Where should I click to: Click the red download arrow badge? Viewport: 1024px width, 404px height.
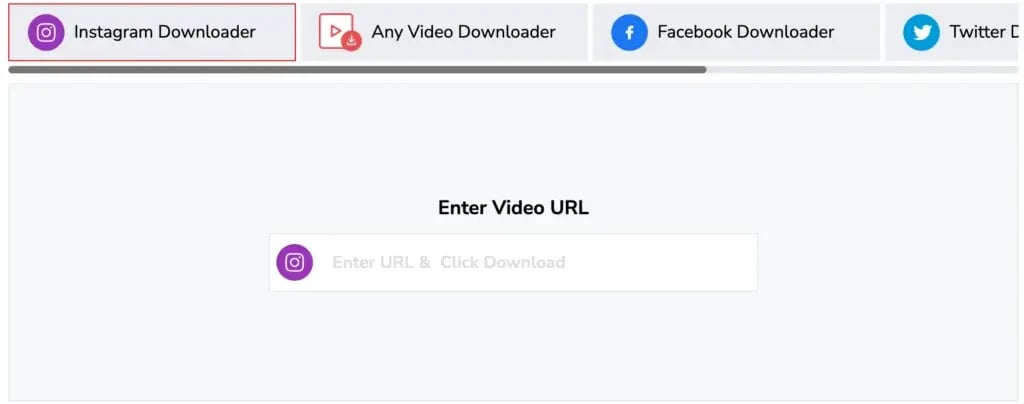pyautogui.click(x=351, y=41)
